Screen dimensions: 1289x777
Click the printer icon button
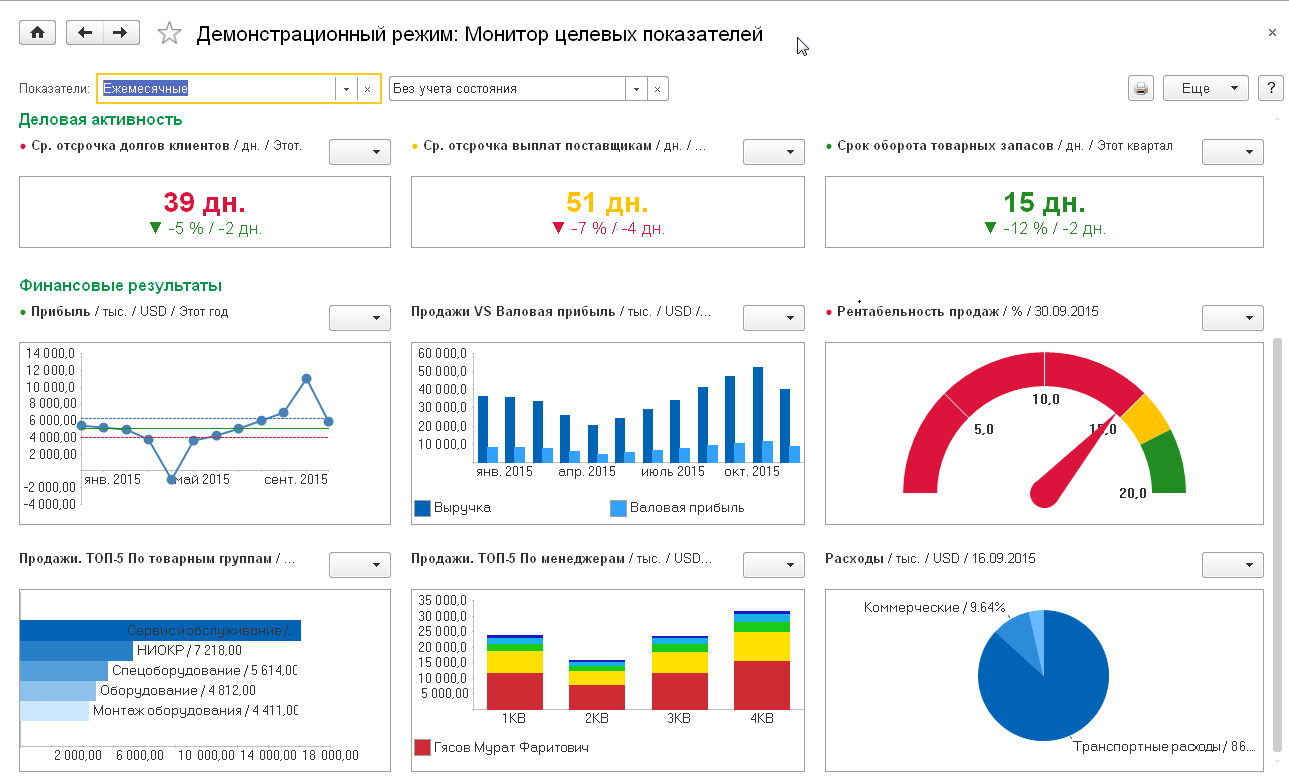point(1141,88)
